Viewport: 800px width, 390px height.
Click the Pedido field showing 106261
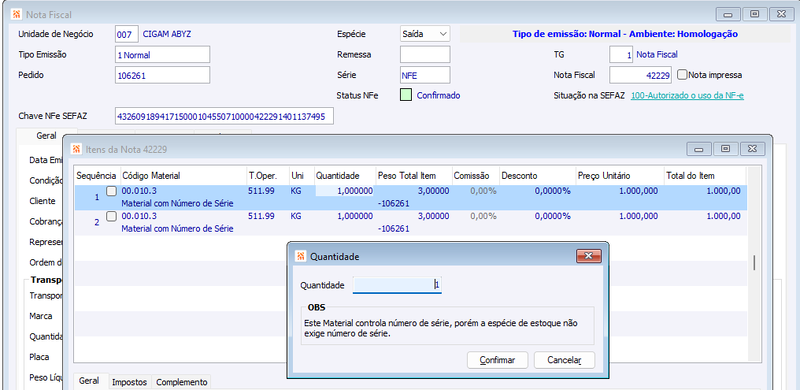(x=163, y=75)
